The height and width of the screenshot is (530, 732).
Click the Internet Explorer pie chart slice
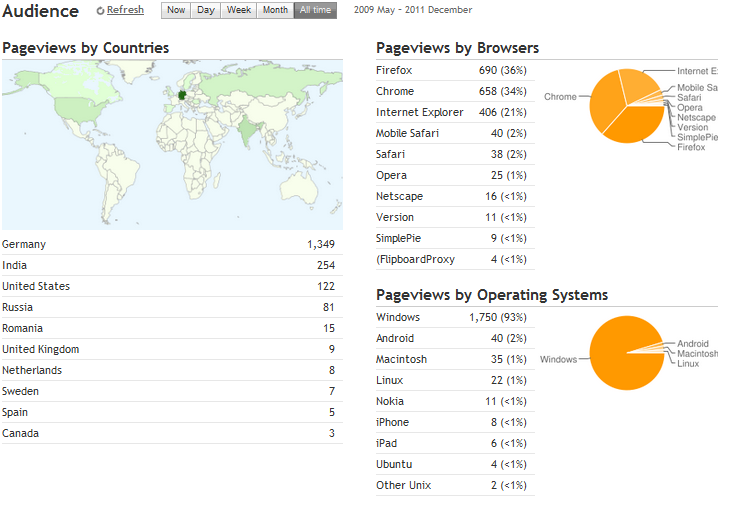tap(639, 84)
